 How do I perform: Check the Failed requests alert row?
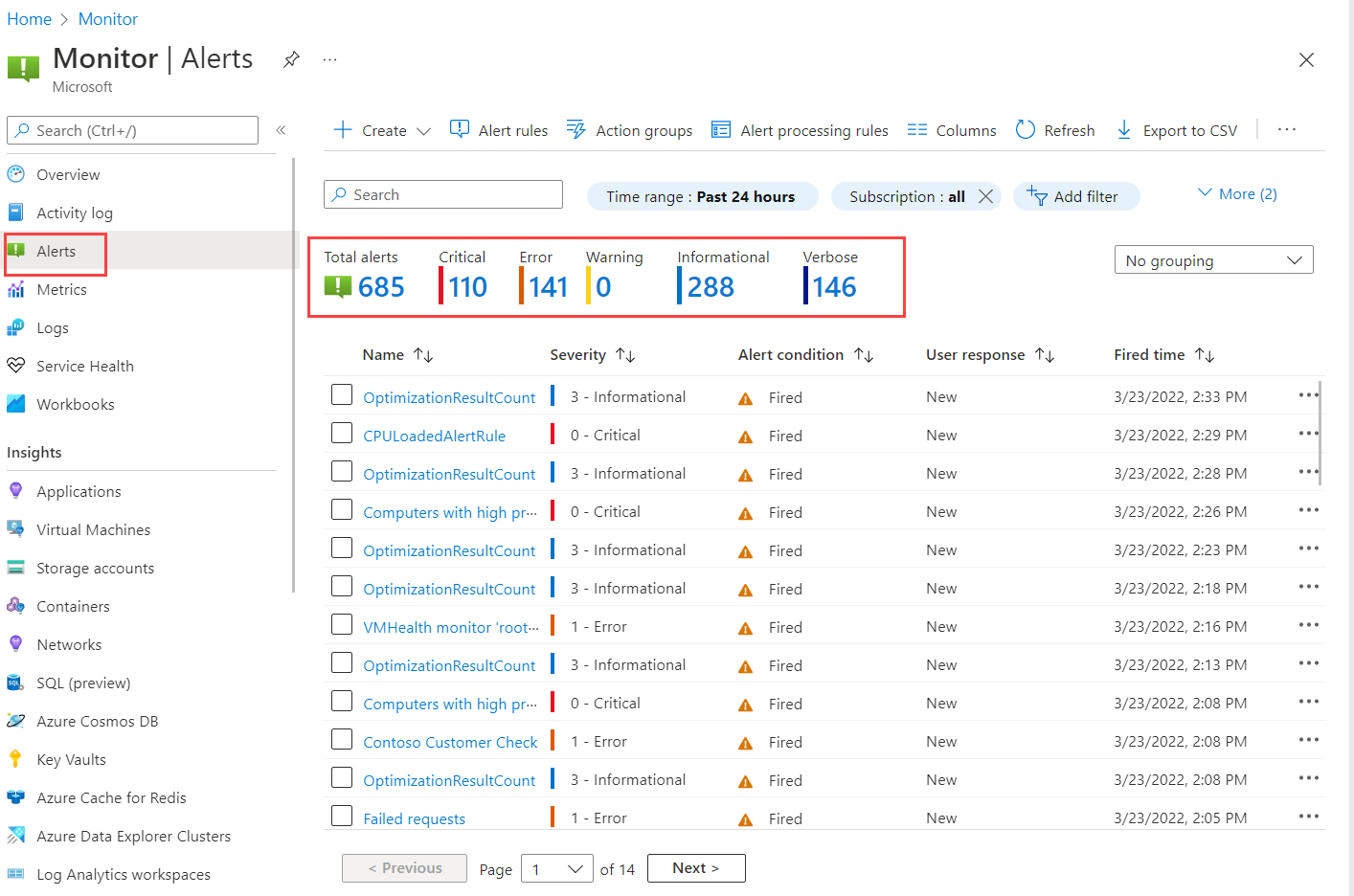pyautogui.click(x=342, y=816)
